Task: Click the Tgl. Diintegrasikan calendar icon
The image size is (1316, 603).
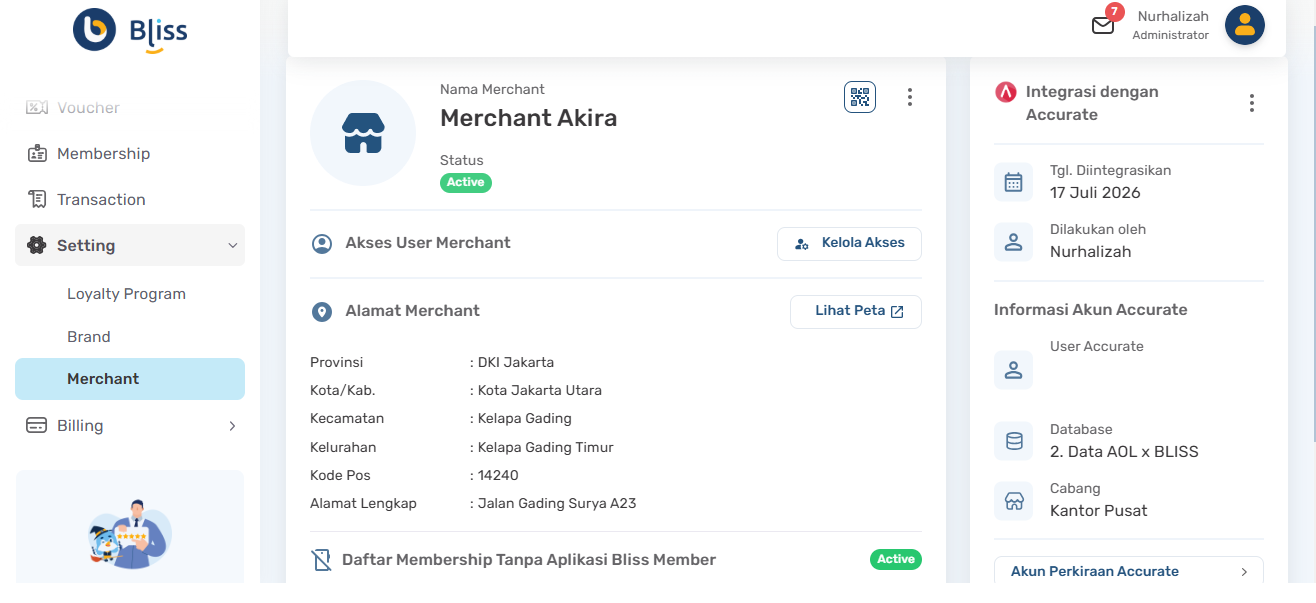Action: [x=1013, y=182]
